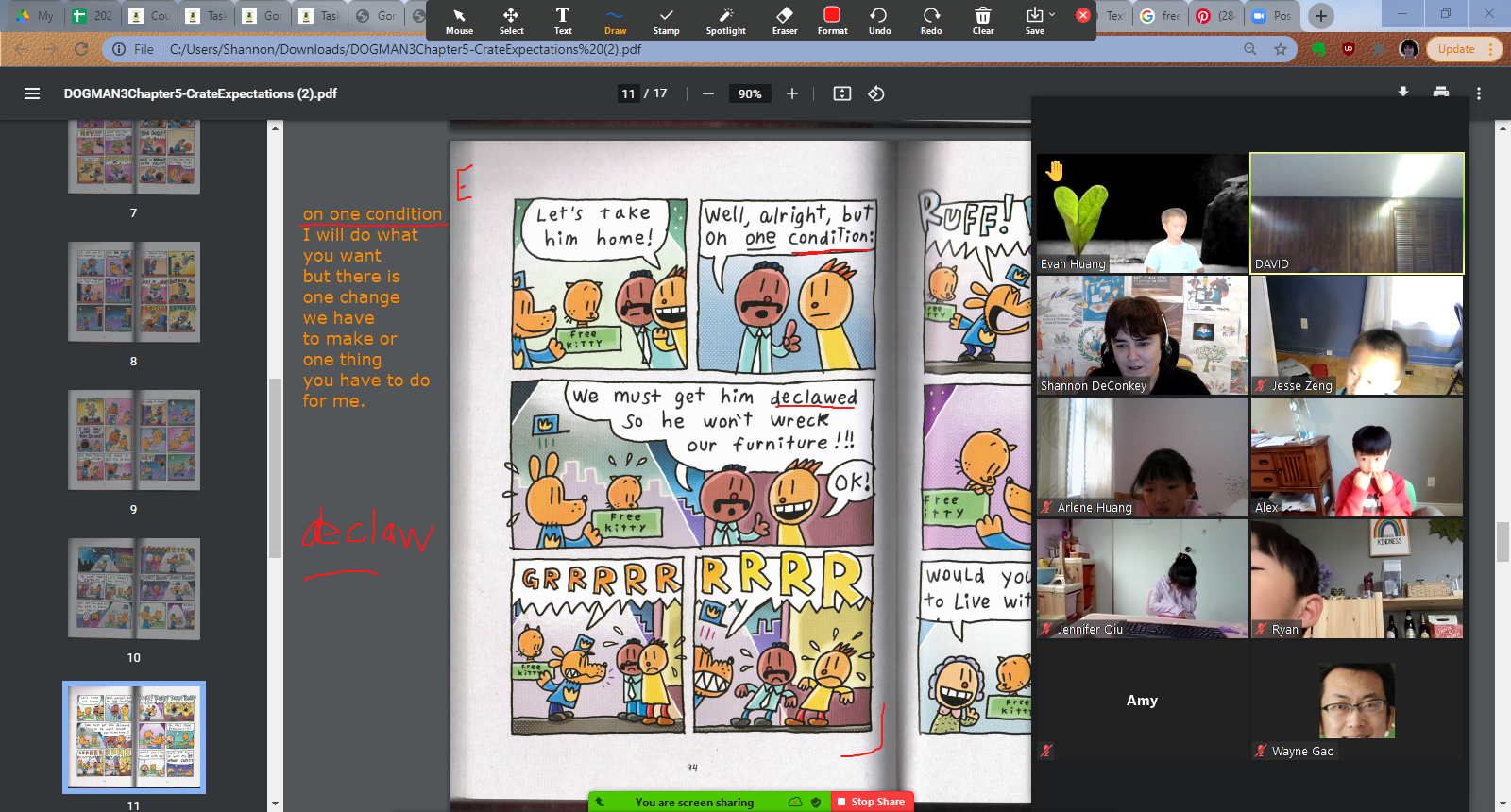Activate the Text annotation tool
Image resolution: width=1511 pixels, height=812 pixels.
(x=563, y=20)
